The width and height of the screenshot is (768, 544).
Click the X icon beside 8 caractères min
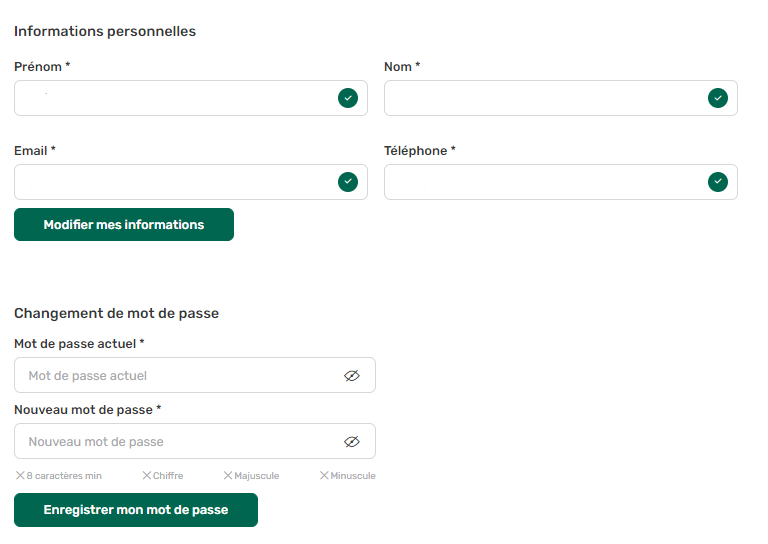[x=20, y=475]
